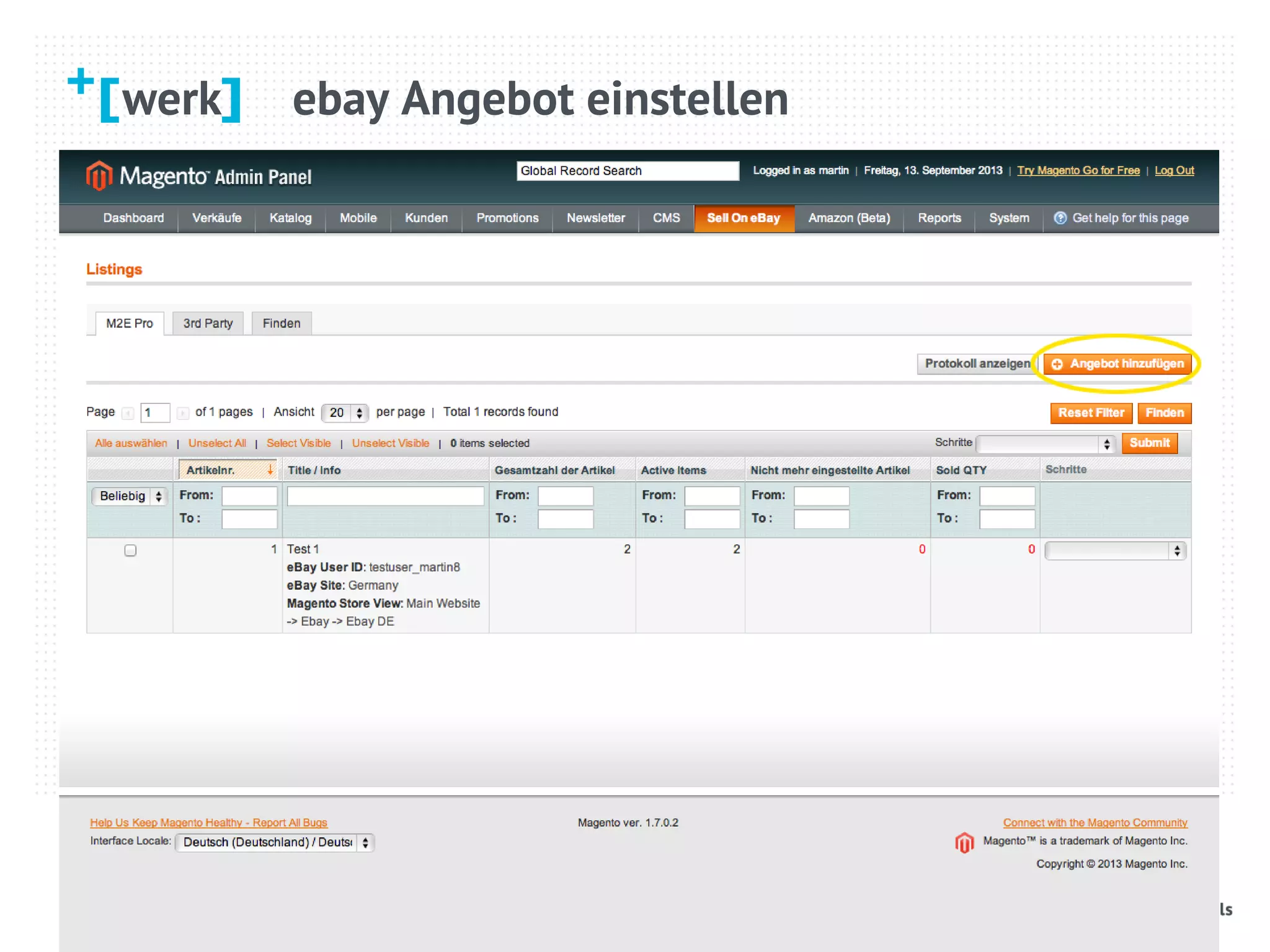The height and width of the screenshot is (952, 1270).
Task: Click the Title / Info filter field
Action: tap(385, 496)
